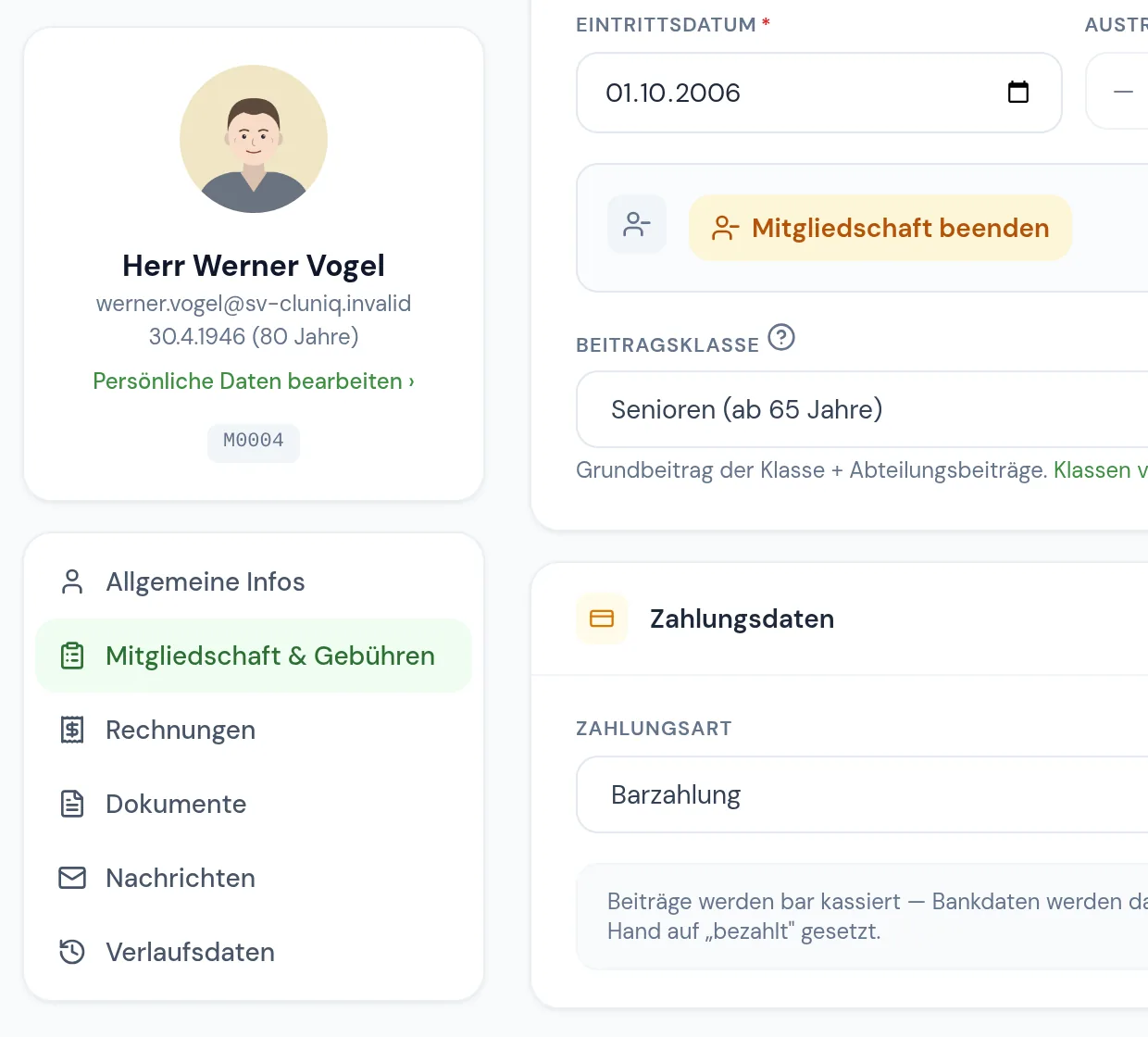Select Mitgliedschaft & Gebühren in sidebar
This screenshot has height=1037, width=1148.
tap(254, 656)
